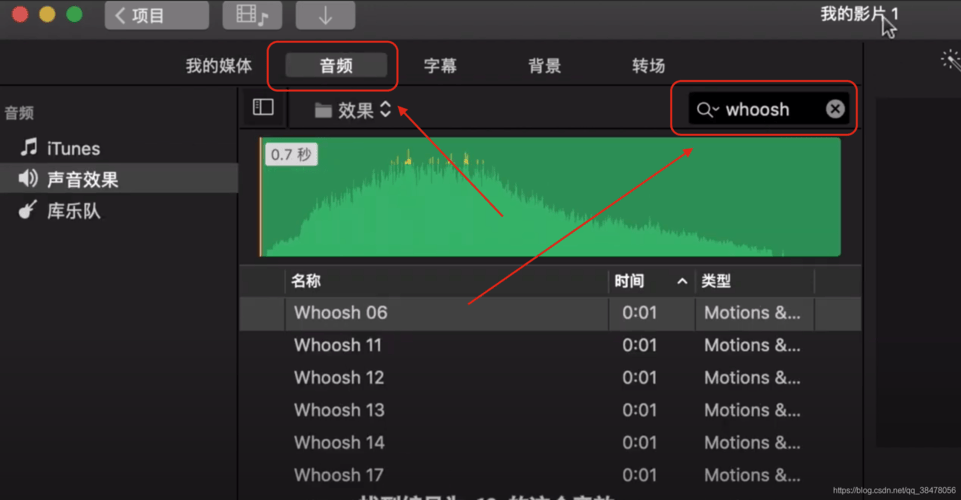This screenshot has height=500, width=961.
Task: Select the Audio (音频) tab
Action: [336, 66]
